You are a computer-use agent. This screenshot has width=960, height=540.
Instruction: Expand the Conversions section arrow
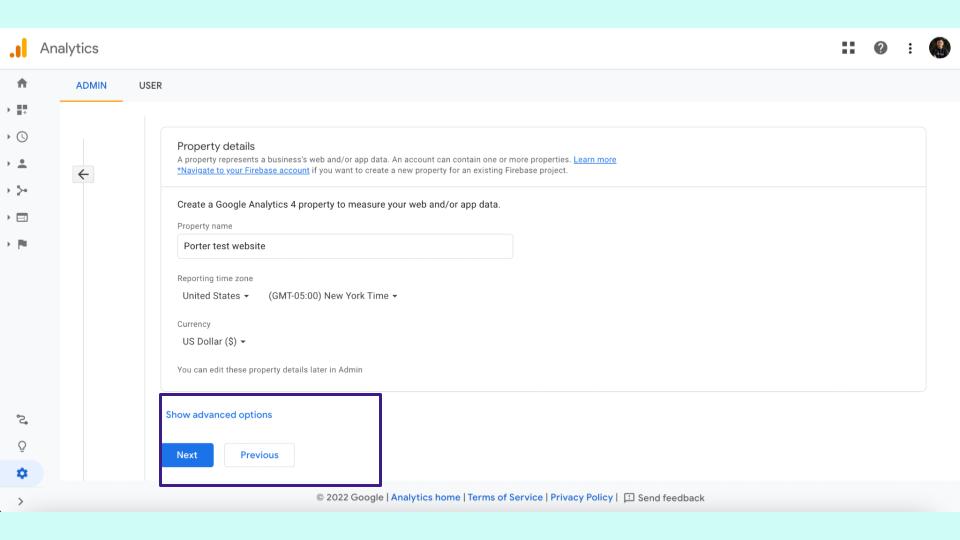(9, 244)
